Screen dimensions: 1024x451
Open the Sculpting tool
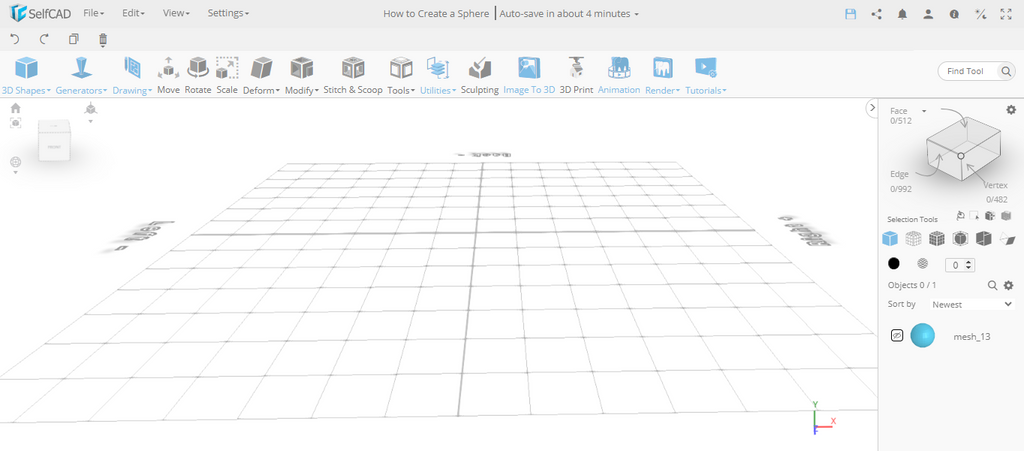(480, 75)
